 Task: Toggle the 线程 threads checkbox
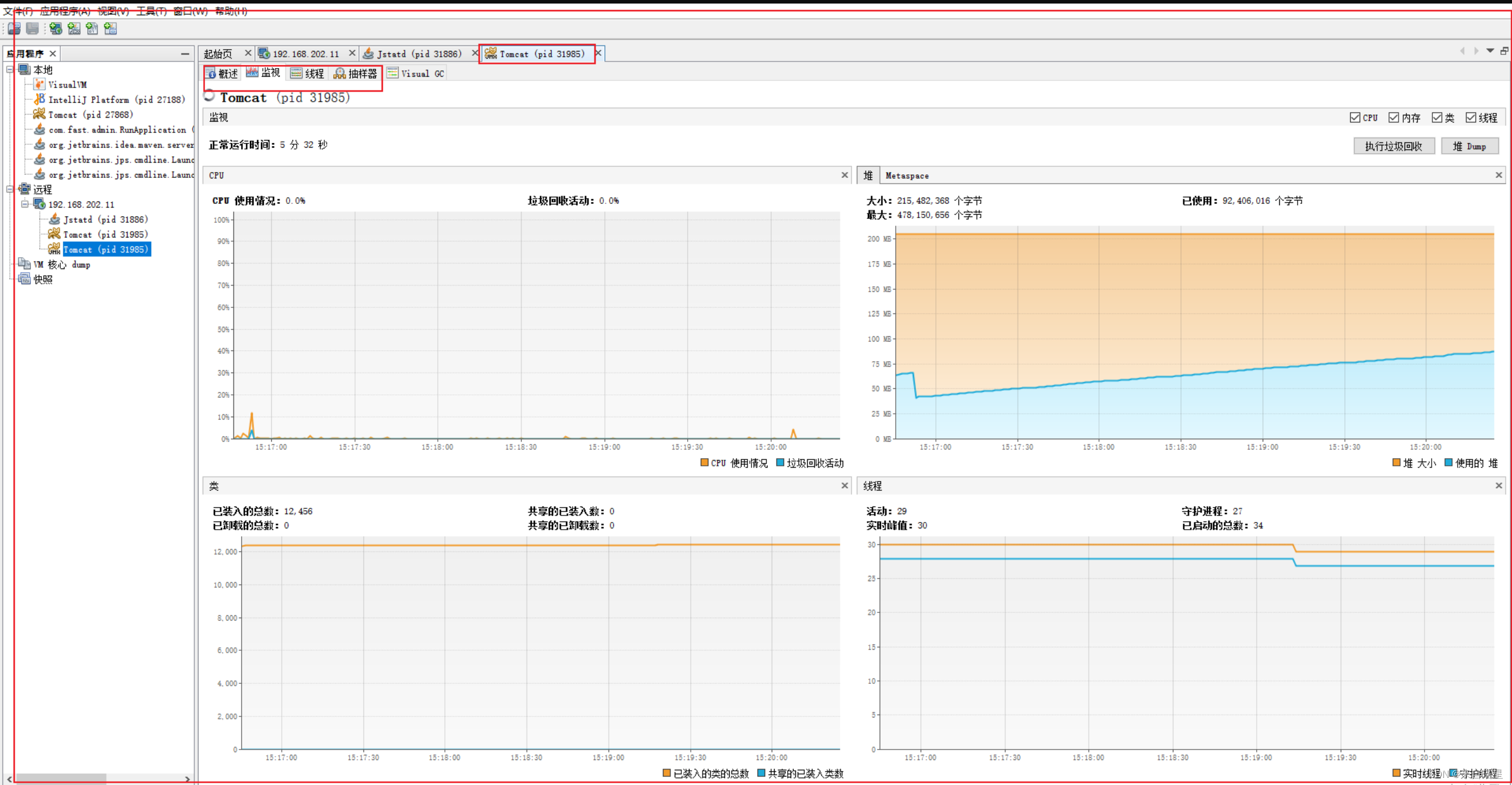(x=1471, y=118)
